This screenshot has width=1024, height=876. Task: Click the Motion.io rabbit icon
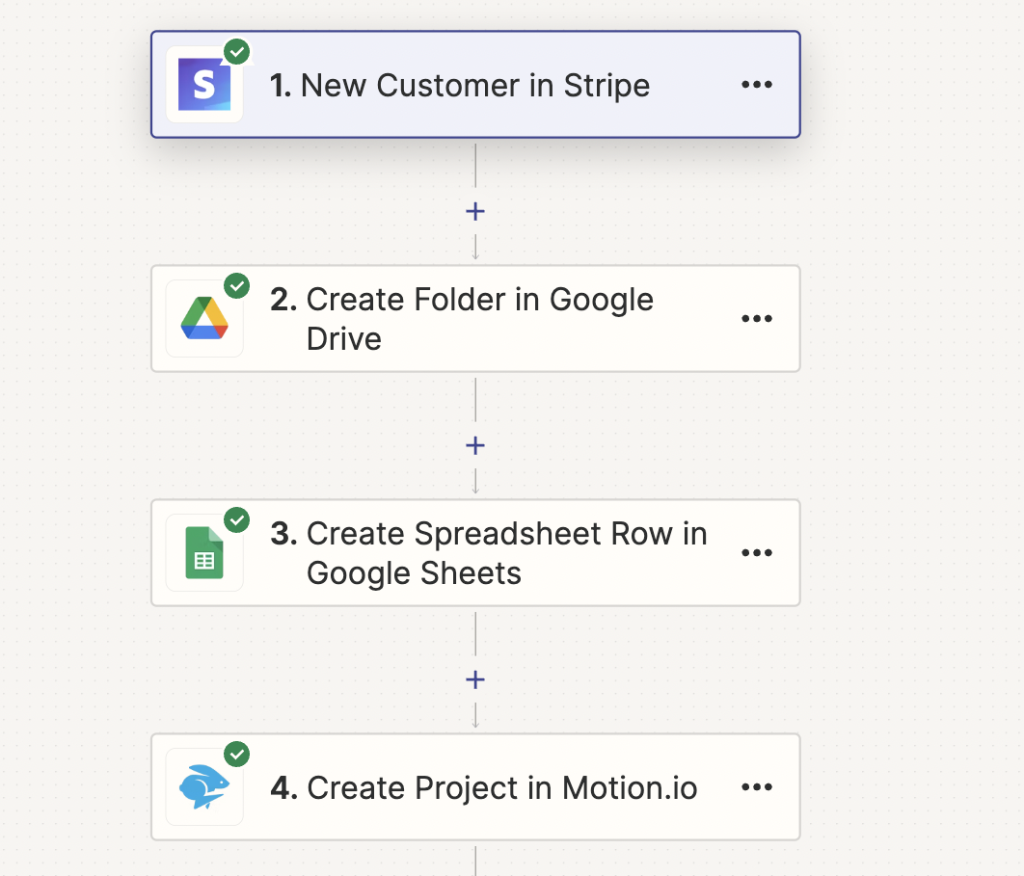pos(205,787)
